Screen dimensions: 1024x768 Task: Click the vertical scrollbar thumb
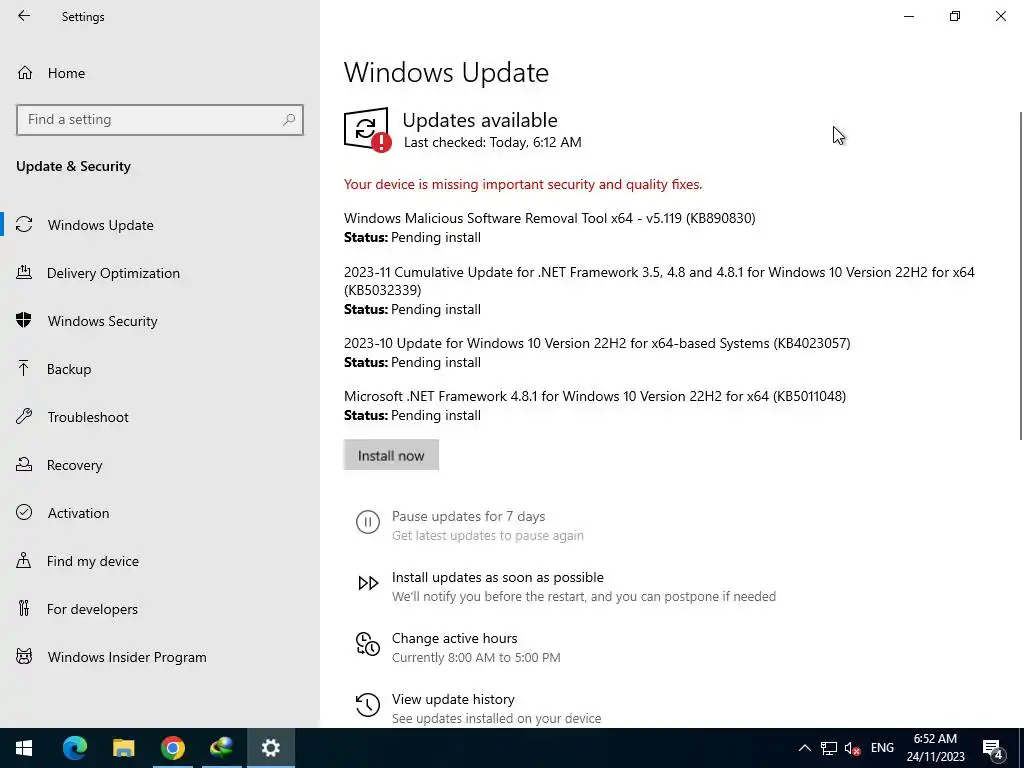[1021, 276]
